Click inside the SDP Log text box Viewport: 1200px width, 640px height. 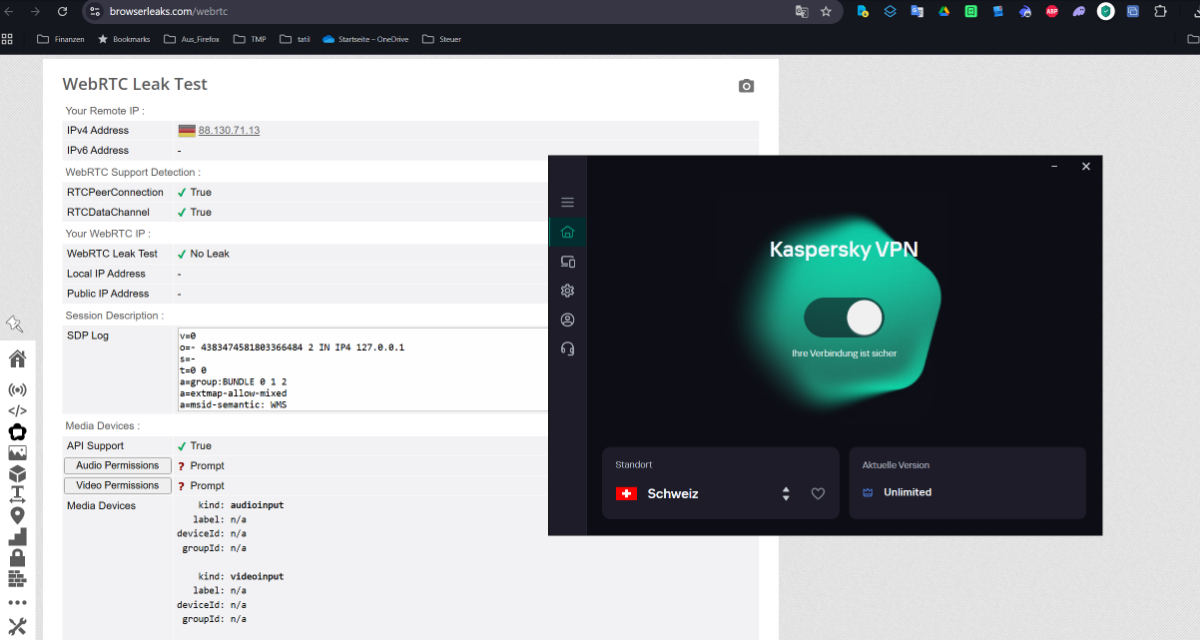(x=362, y=368)
